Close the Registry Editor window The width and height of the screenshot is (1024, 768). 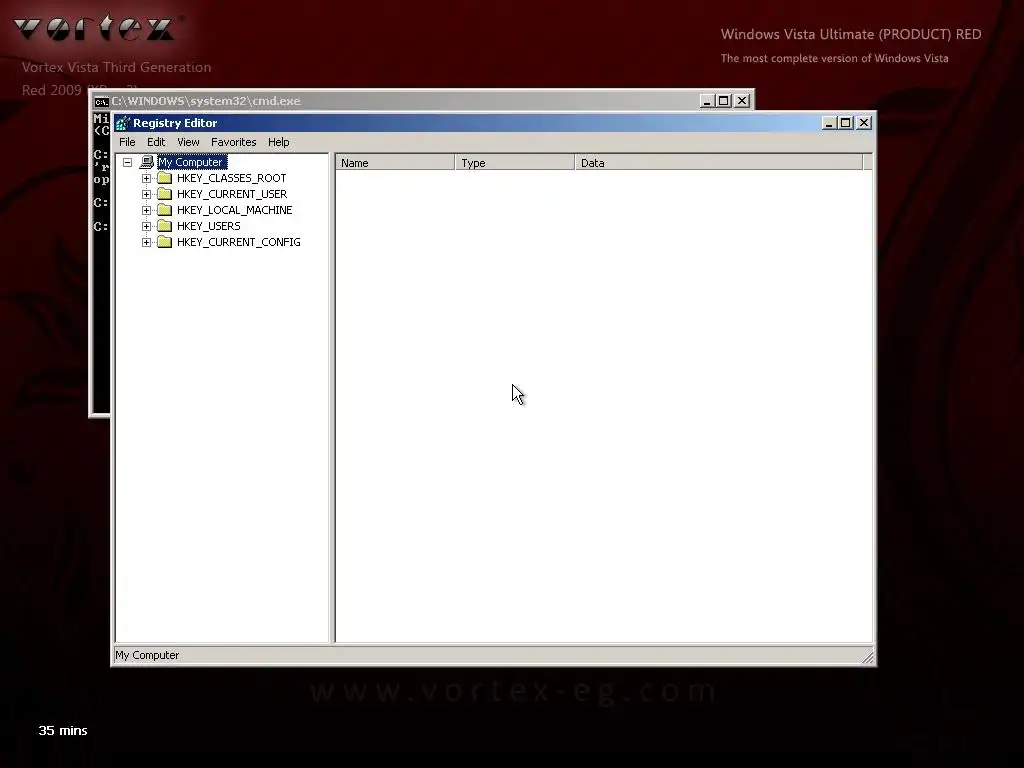click(x=864, y=123)
